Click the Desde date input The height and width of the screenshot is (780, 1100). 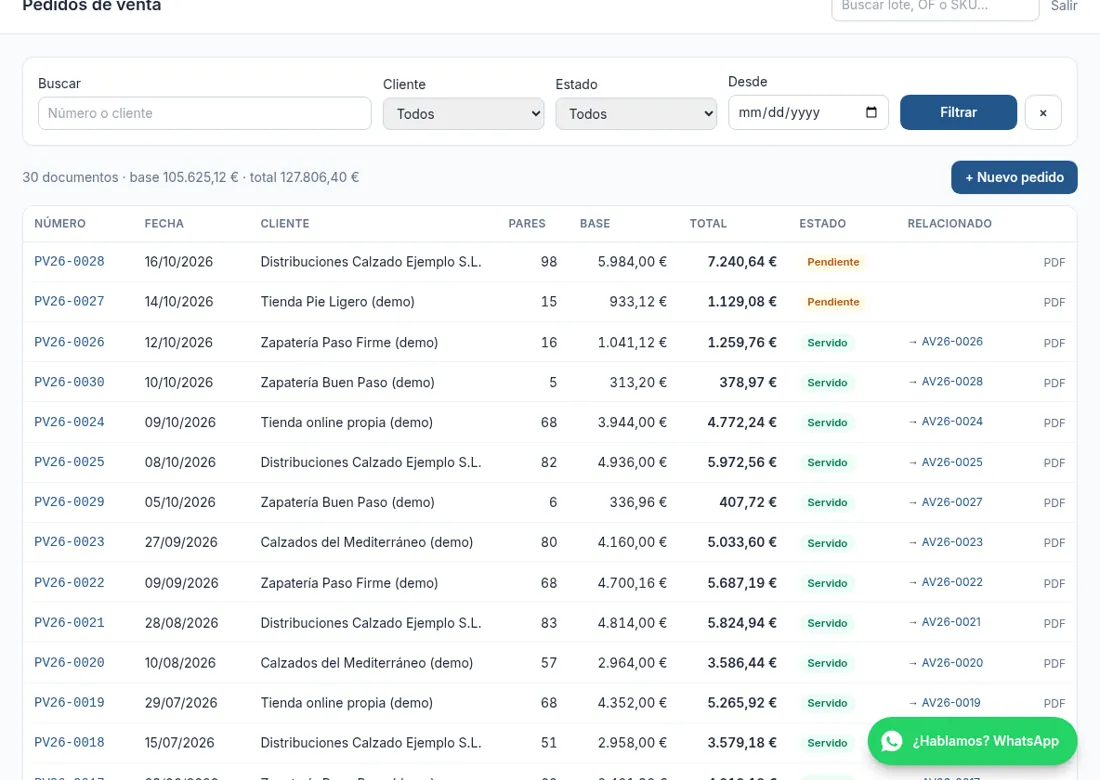click(x=808, y=112)
